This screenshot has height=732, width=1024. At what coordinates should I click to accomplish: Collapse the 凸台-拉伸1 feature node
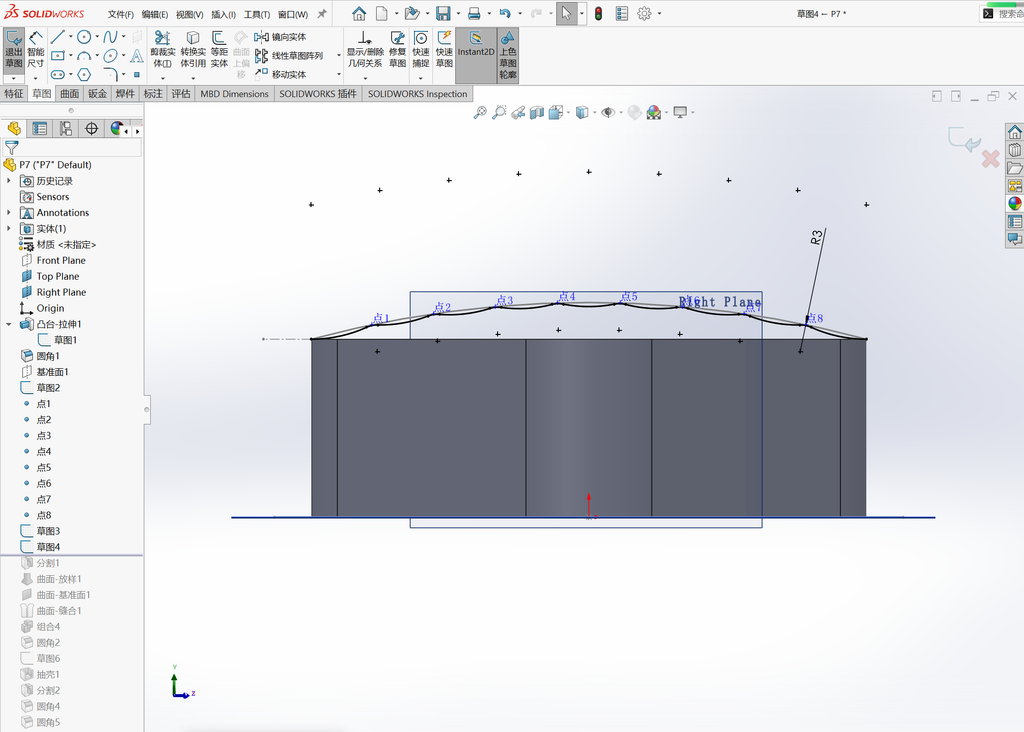point(8,324)
